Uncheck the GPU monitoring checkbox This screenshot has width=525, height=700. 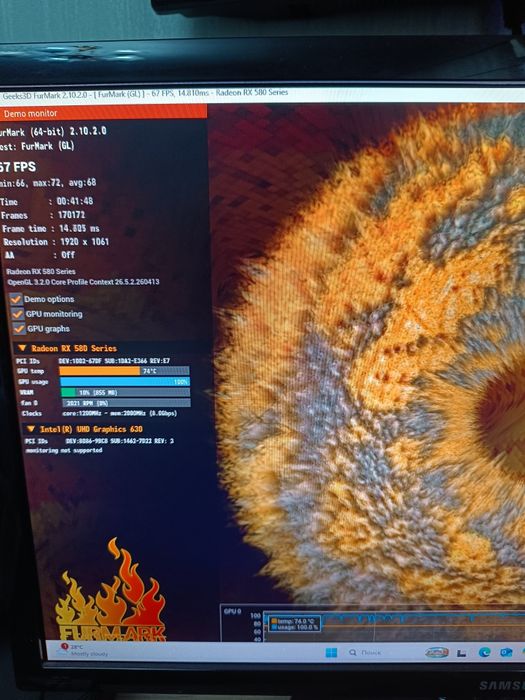[17, 314]
